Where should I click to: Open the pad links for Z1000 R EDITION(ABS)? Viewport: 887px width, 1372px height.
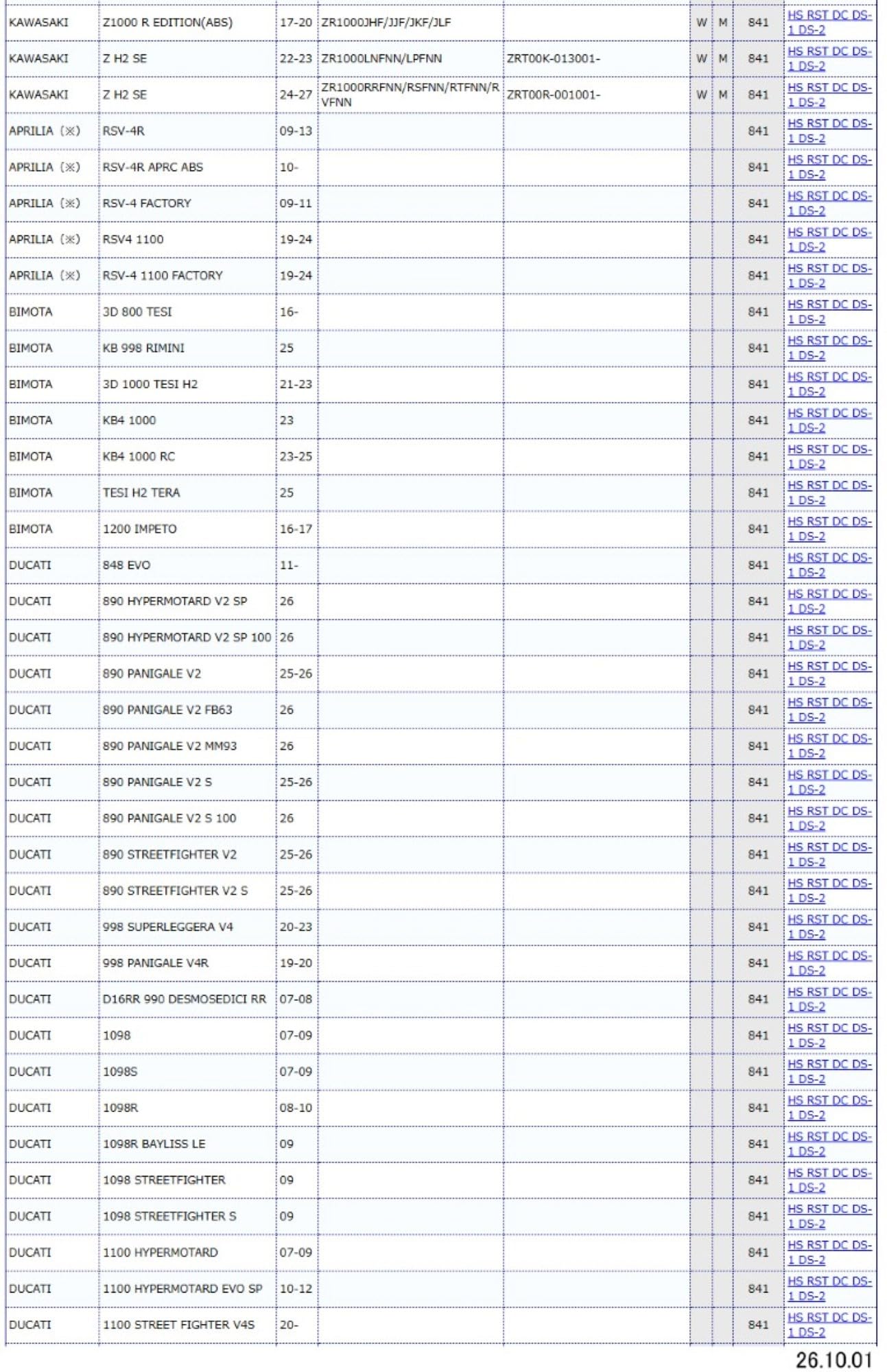pos(829,22)
